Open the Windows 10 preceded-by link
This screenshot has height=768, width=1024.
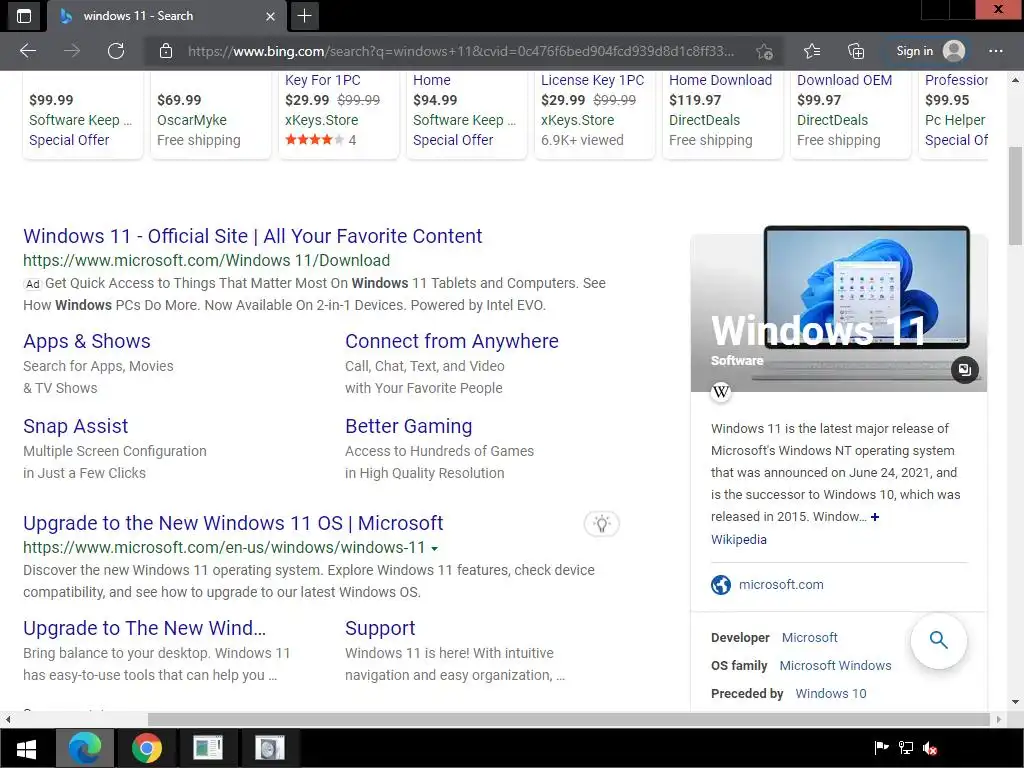tap(831, 694)
